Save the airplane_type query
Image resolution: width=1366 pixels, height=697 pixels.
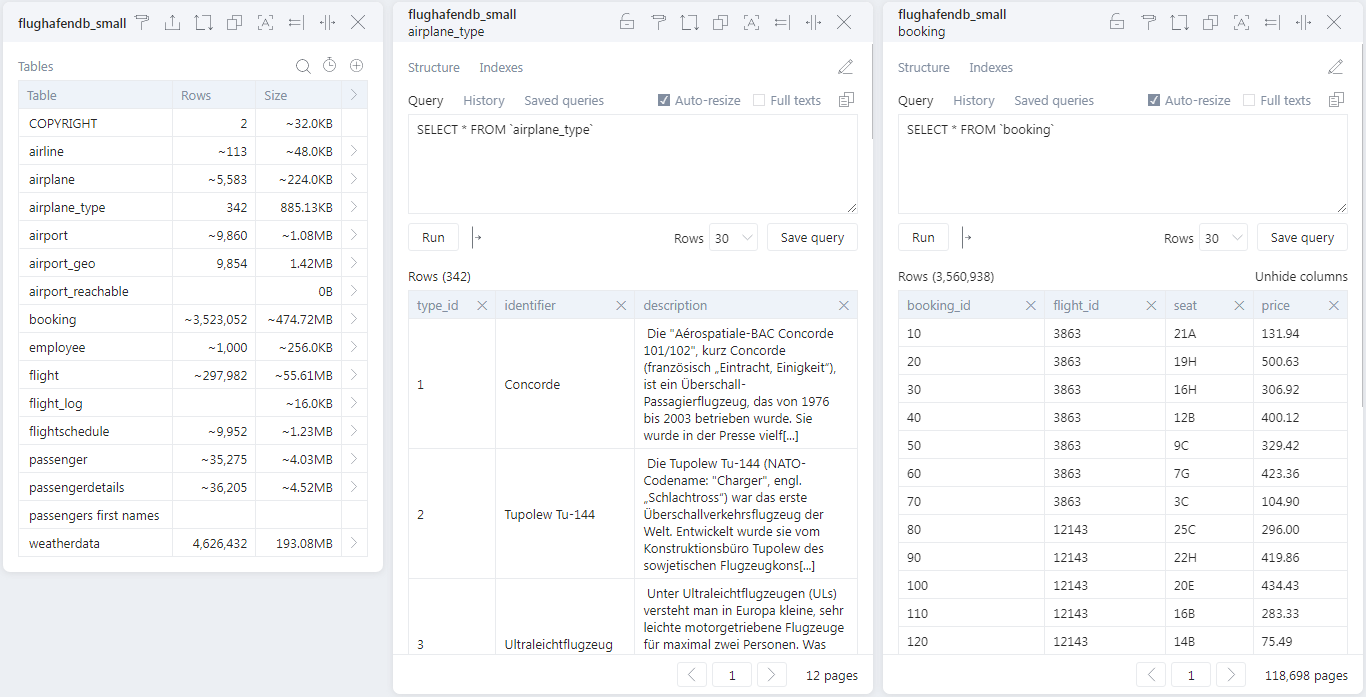point(811,237)
